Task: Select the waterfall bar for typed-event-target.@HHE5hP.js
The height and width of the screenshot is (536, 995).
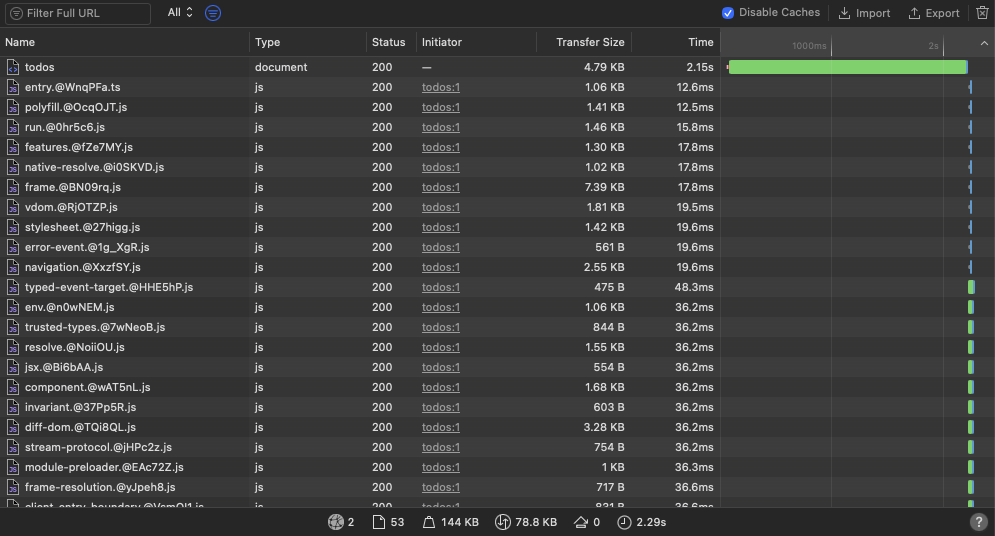Action: point(971,287)
